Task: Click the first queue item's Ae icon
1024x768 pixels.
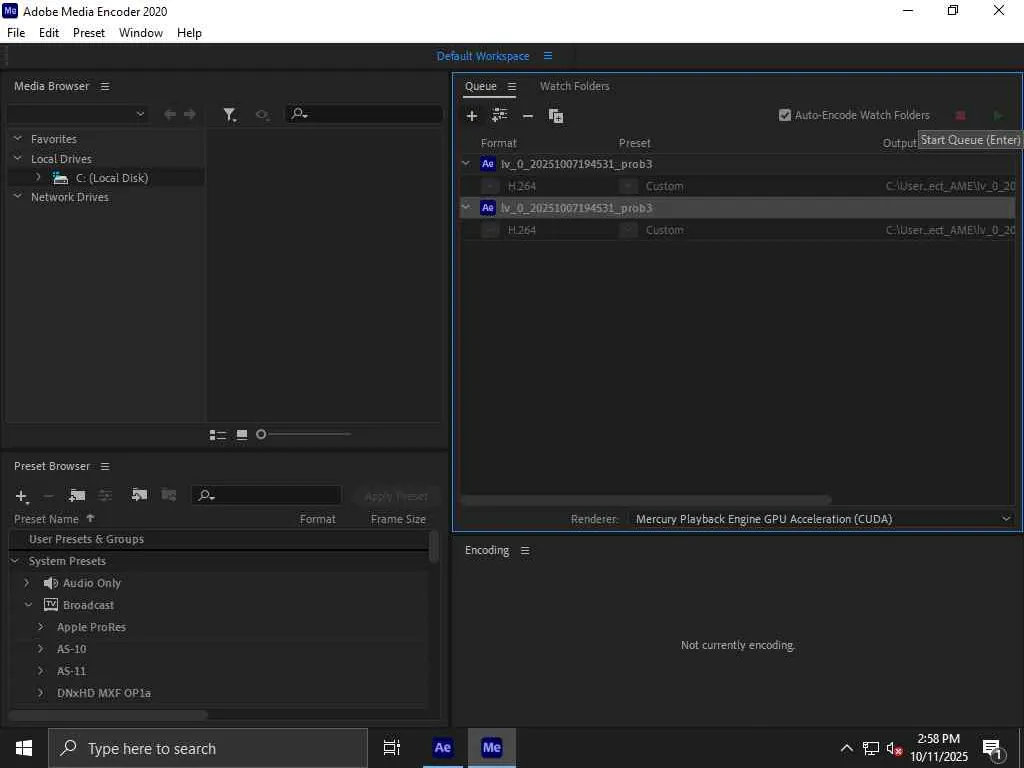Action: [x=488, y=164]
